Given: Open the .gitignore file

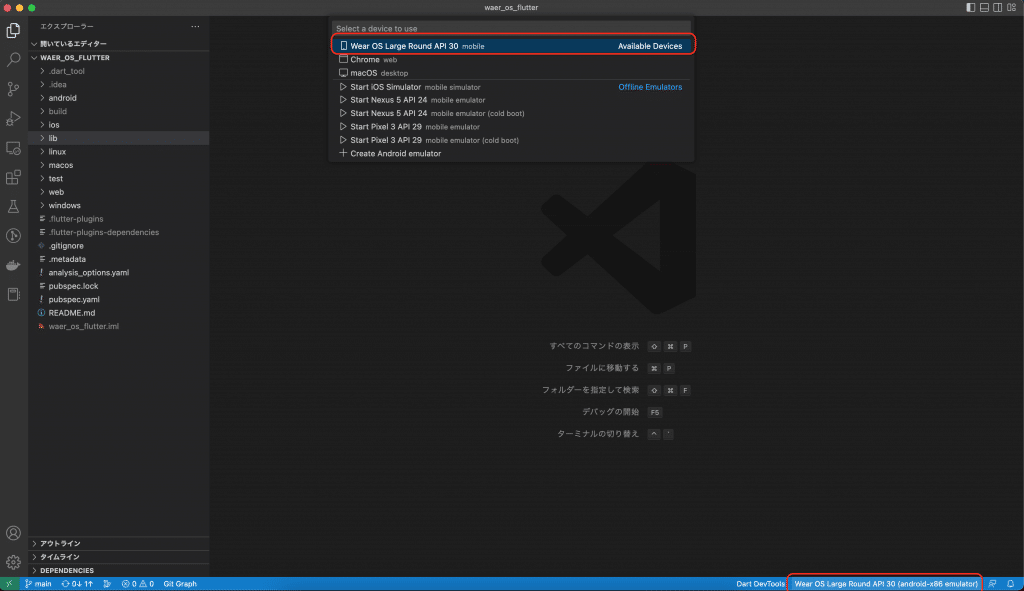Looking at the screenshot, I should pos(119,246).
